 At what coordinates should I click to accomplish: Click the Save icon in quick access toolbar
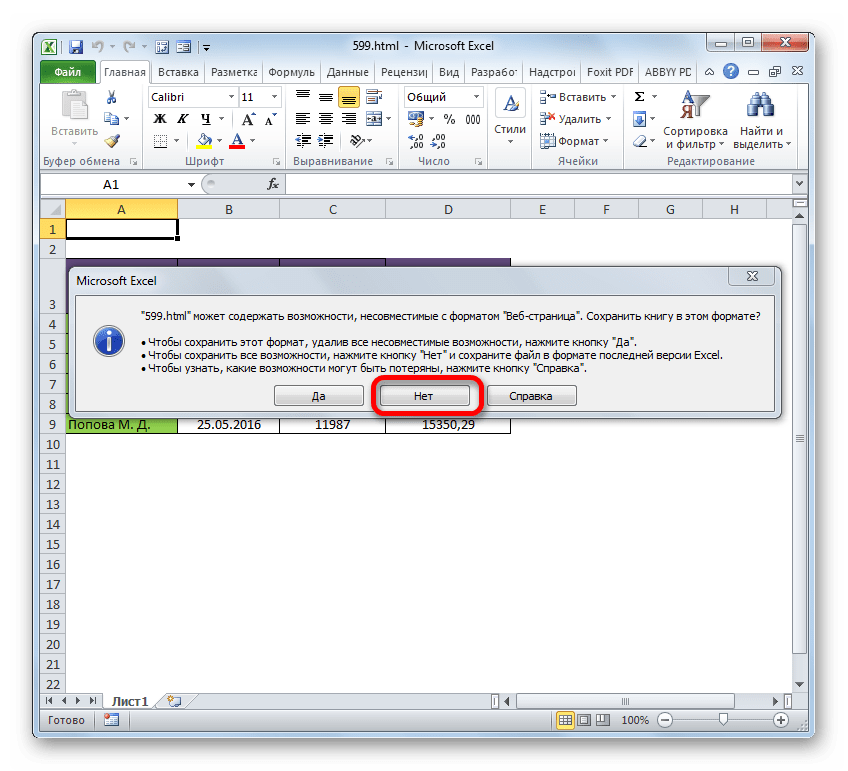pyautogui.click(x=76, y=47)
